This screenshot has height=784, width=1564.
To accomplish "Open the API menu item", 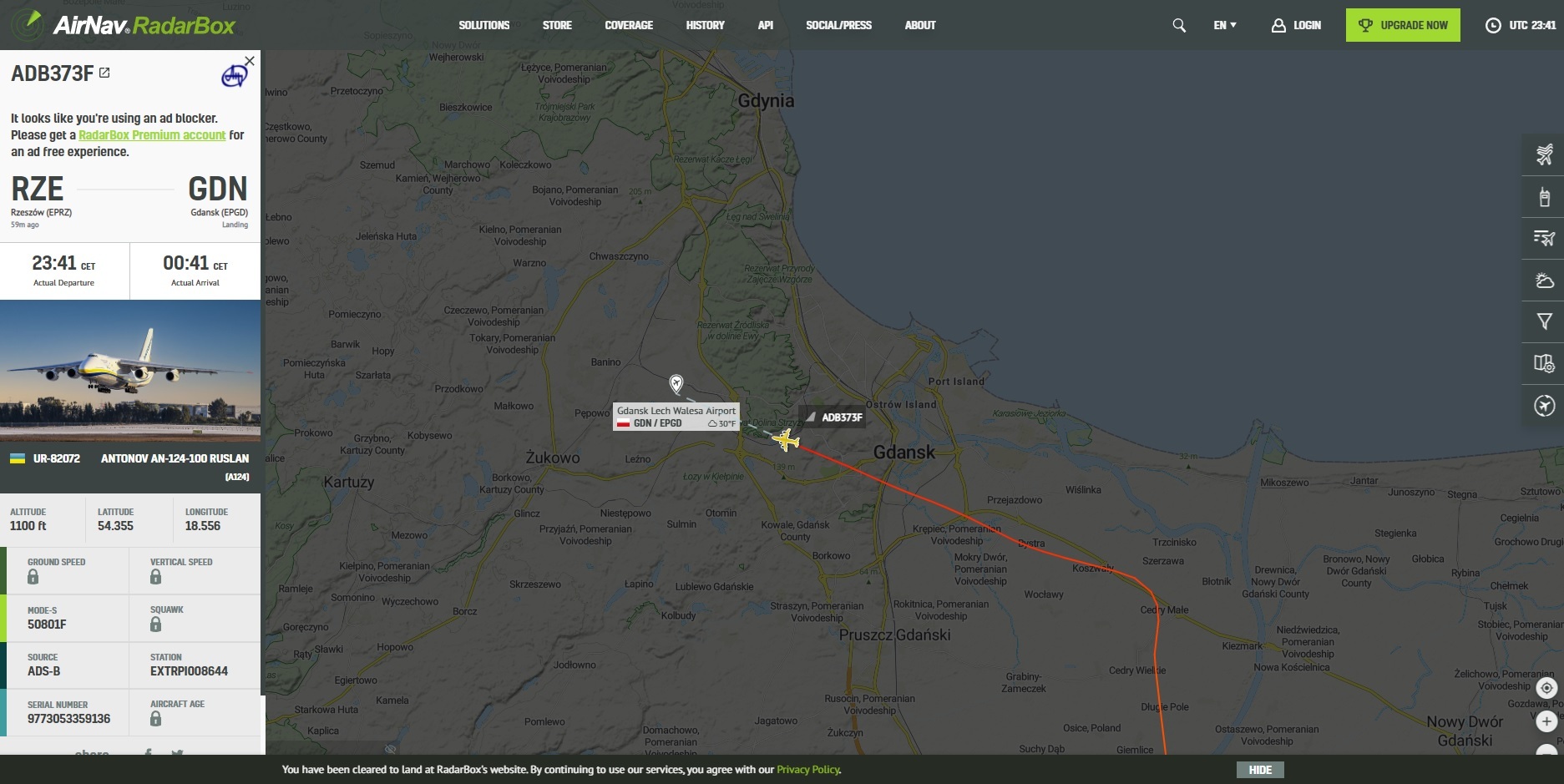I will pos(766,25).
